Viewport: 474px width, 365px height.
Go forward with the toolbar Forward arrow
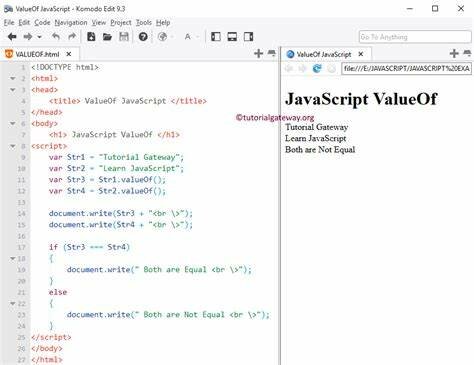coord(28,37)
